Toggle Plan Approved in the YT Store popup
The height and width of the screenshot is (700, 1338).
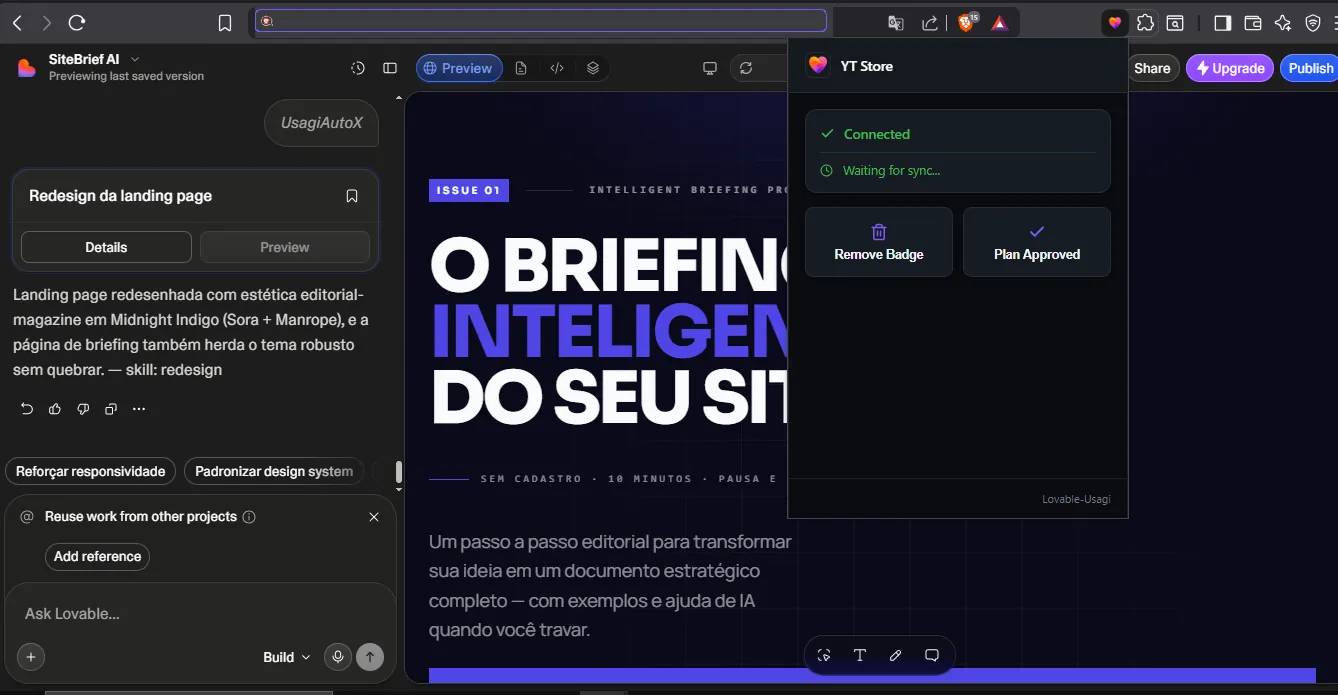coord(1037,242)
